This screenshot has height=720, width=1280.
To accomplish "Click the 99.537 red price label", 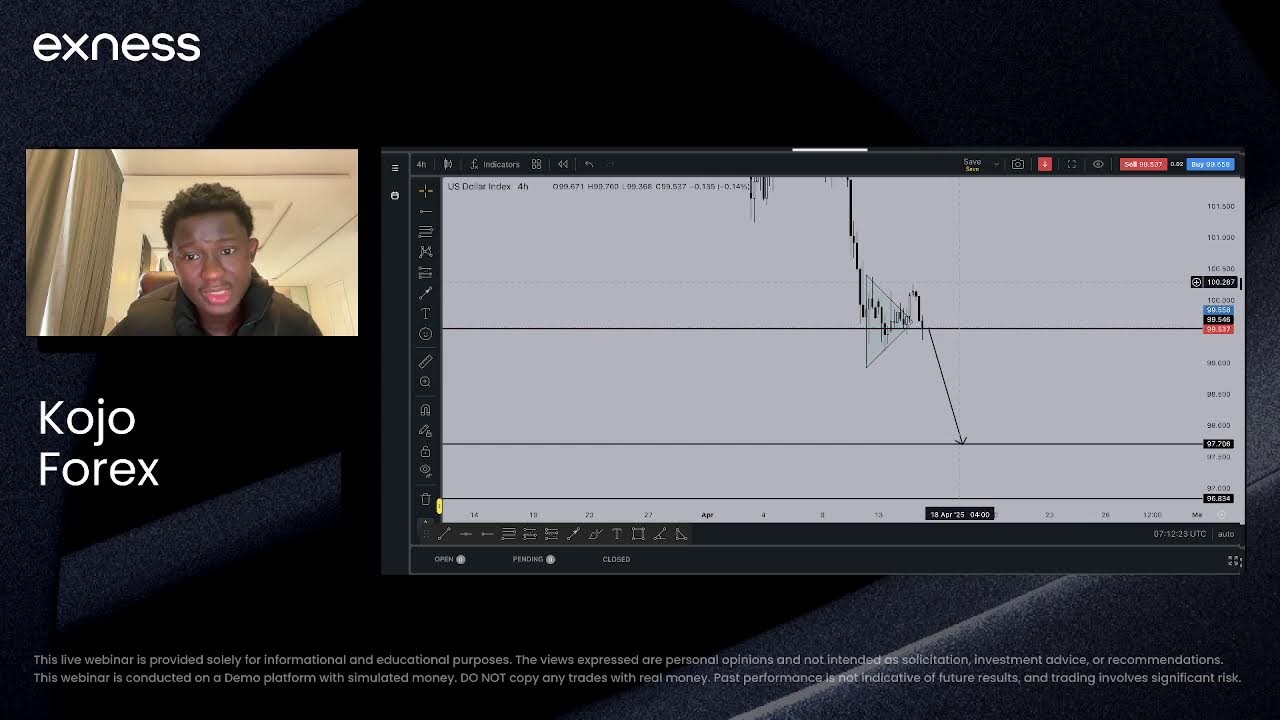I will tap(1218, 329).
